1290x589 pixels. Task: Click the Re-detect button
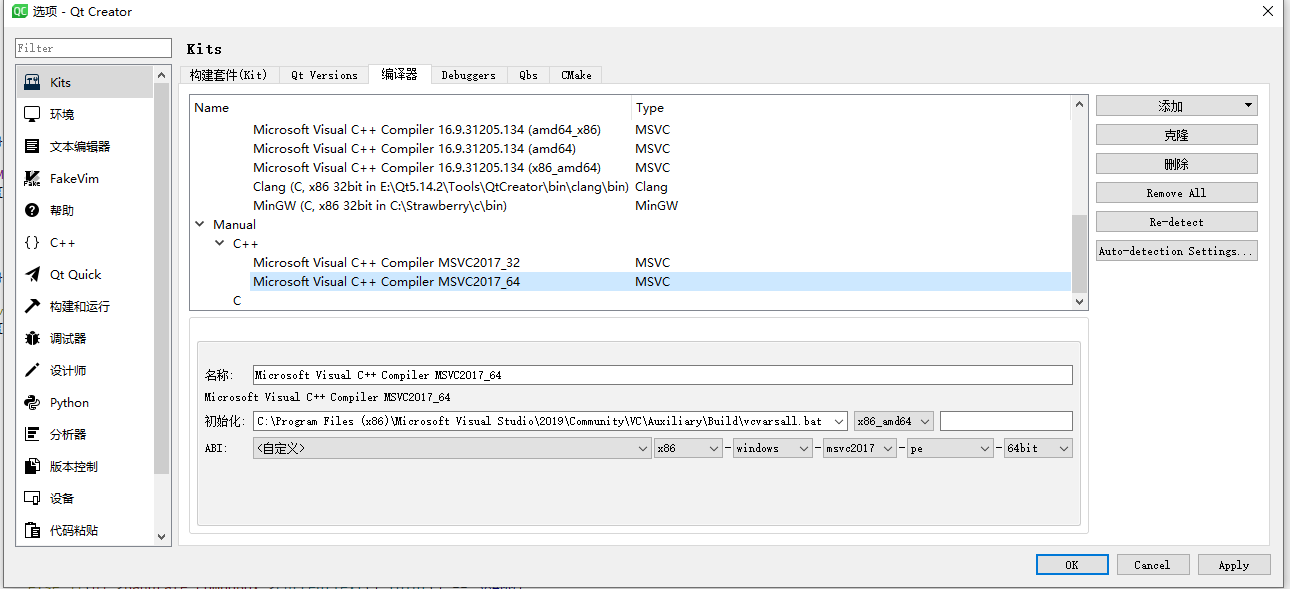pos(1177,222)
